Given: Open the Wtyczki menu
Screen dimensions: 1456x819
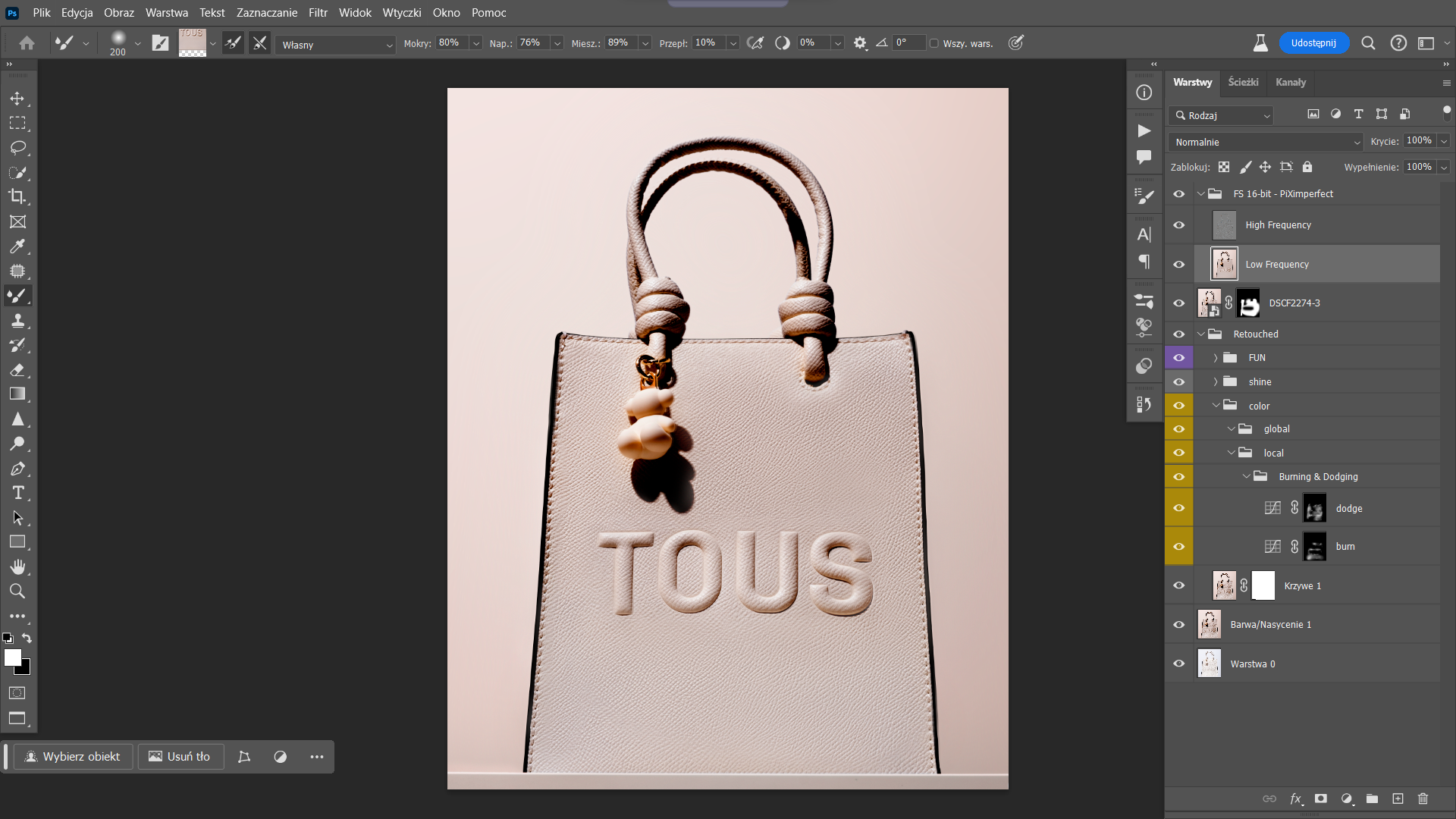Looking at the screenshot, I should click(402, 13).
